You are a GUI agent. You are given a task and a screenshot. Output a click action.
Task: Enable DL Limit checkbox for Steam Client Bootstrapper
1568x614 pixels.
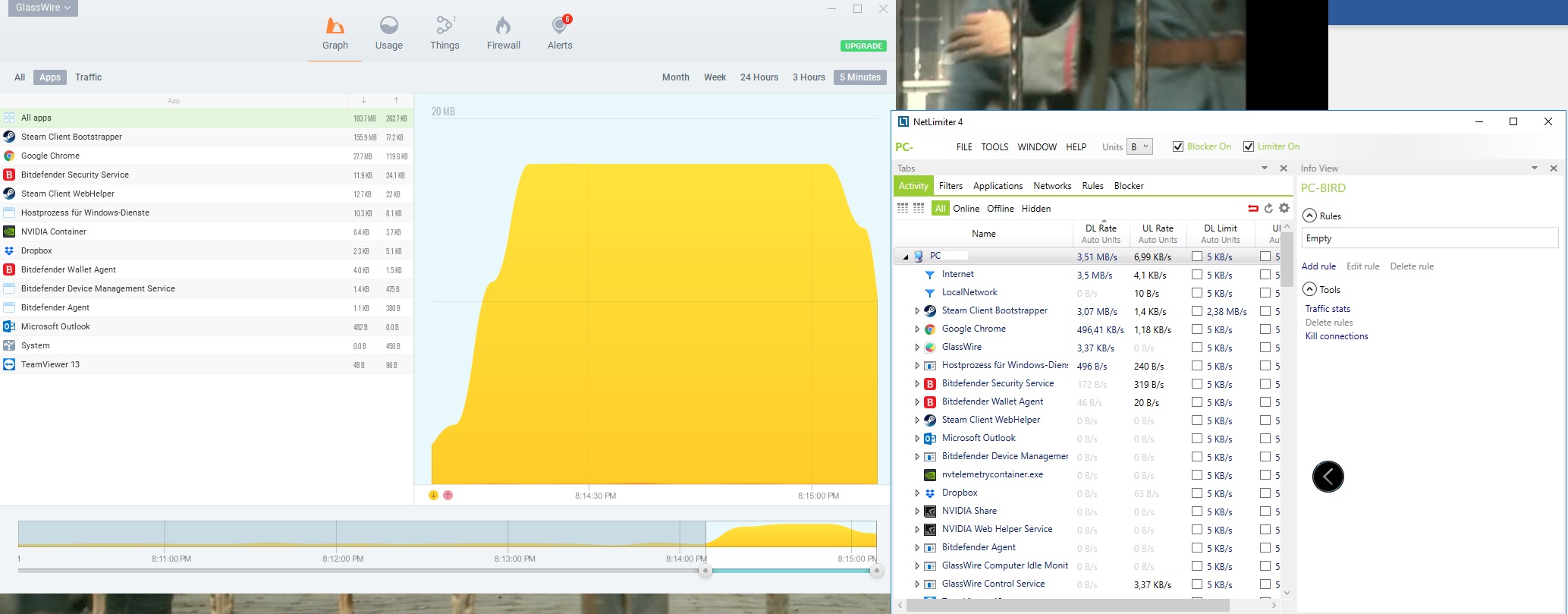[1197, 311]
